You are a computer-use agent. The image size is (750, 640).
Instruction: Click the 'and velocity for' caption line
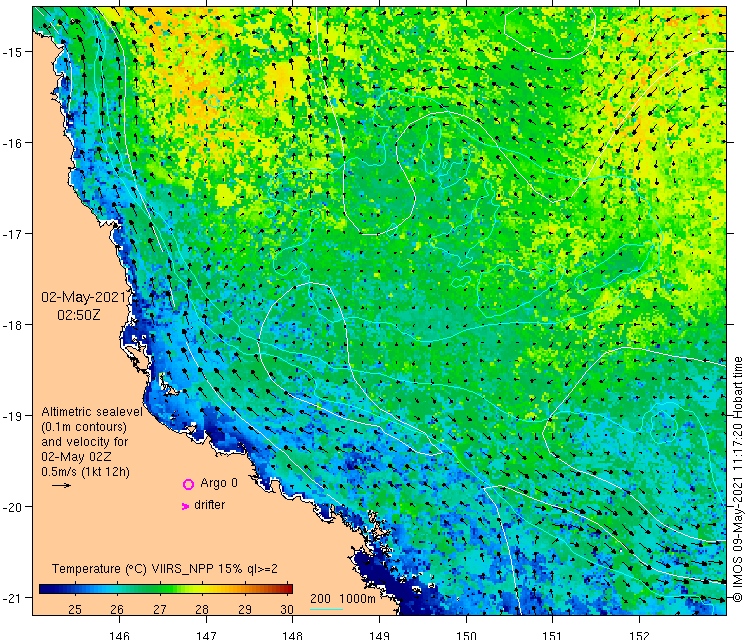click(x=84, y=441)
